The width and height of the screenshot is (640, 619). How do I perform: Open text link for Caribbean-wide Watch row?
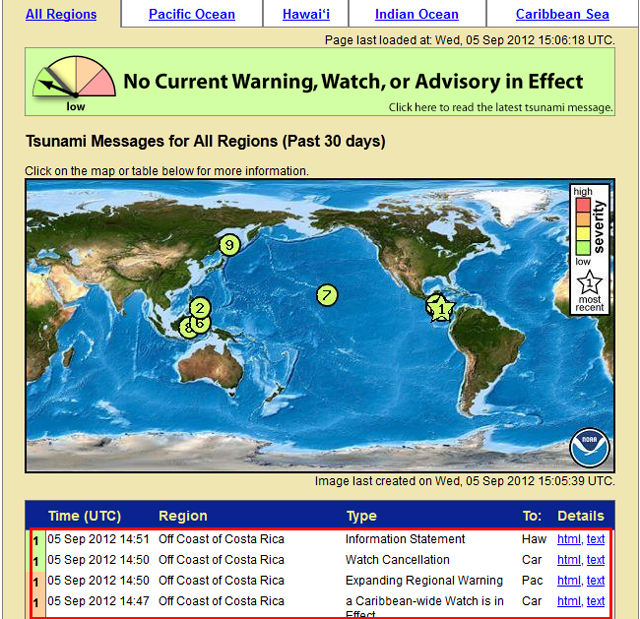click(x=596, y=601)
